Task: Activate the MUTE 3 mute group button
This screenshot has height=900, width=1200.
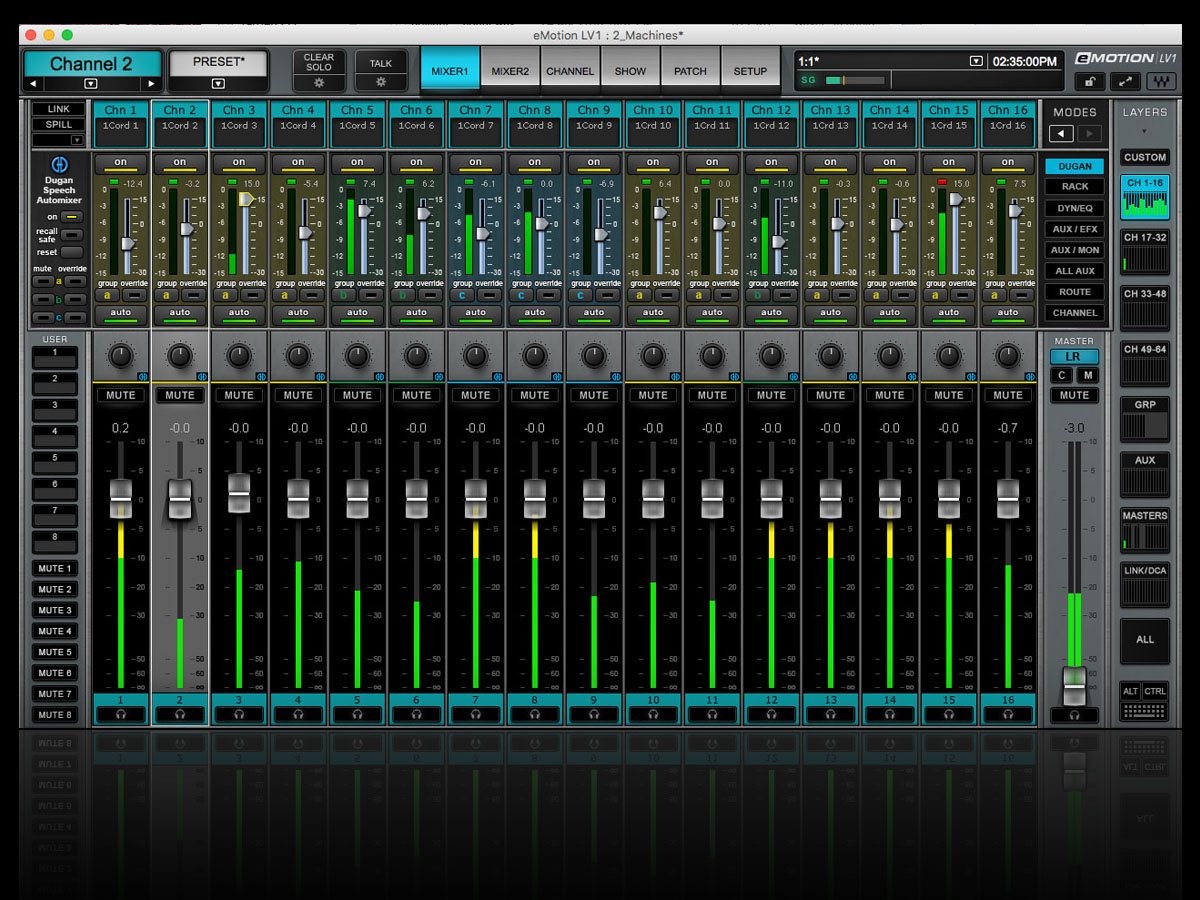Action: [x=56, y=610]
